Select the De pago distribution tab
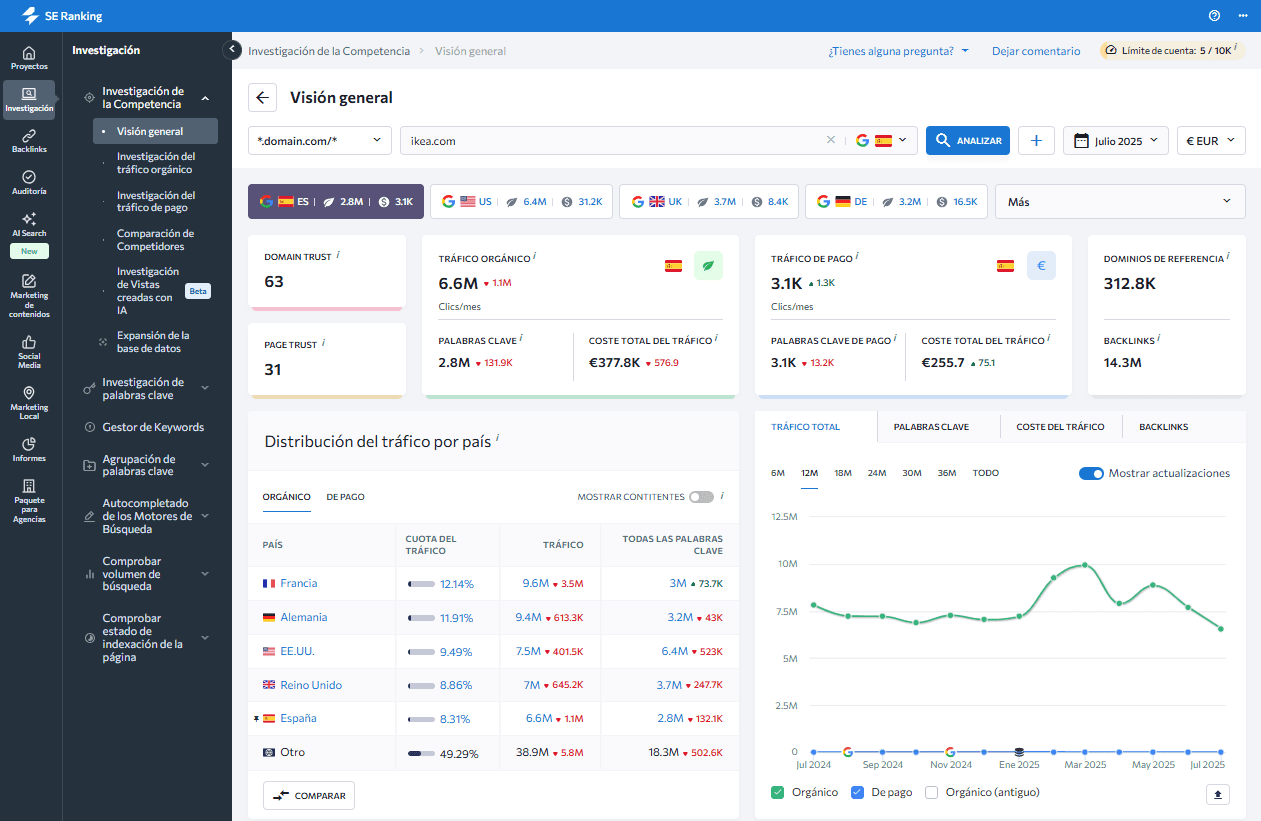 345,496
